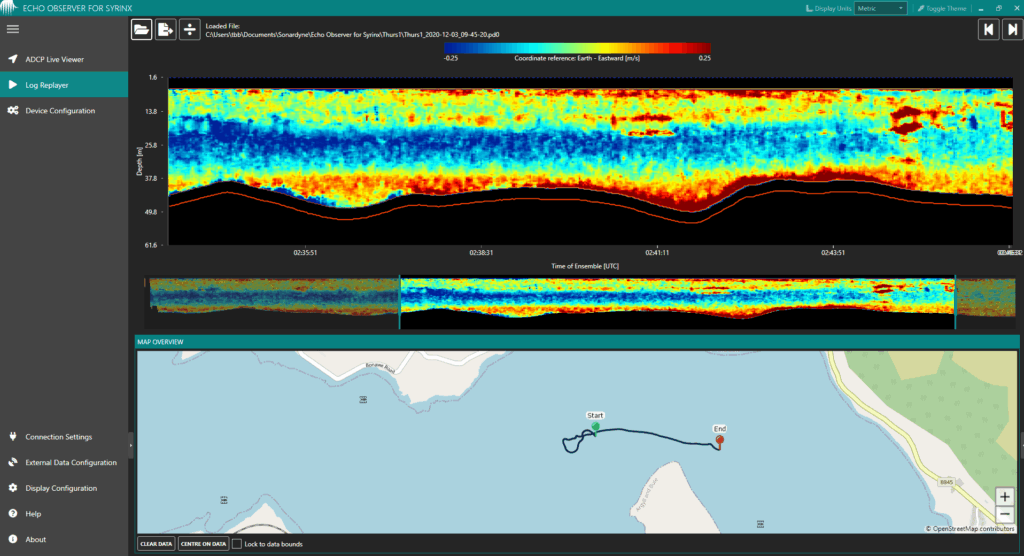Viewport: 1024px width, 556px height.
Task: Open External Data Configuration in the sidebar
Action: coord(64,462)
